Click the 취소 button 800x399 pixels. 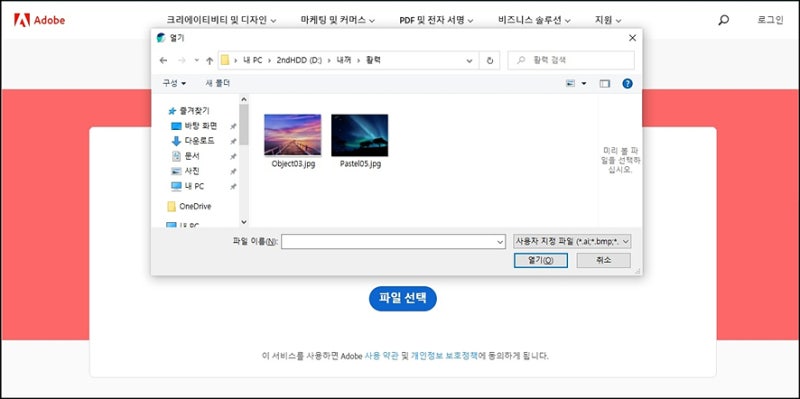tap(604, 260)
